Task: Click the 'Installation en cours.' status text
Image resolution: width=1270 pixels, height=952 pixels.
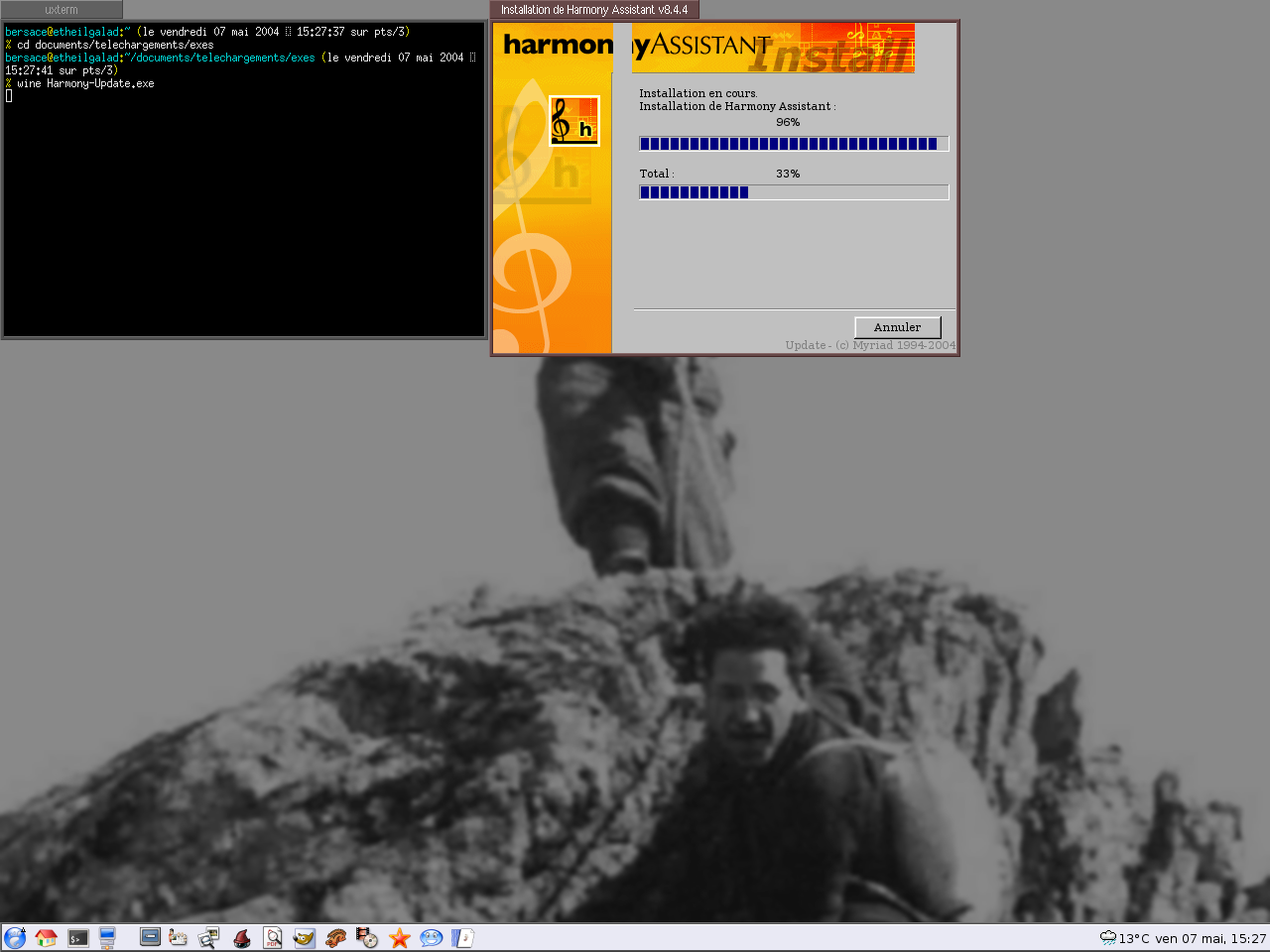Action: click(698, 93)
